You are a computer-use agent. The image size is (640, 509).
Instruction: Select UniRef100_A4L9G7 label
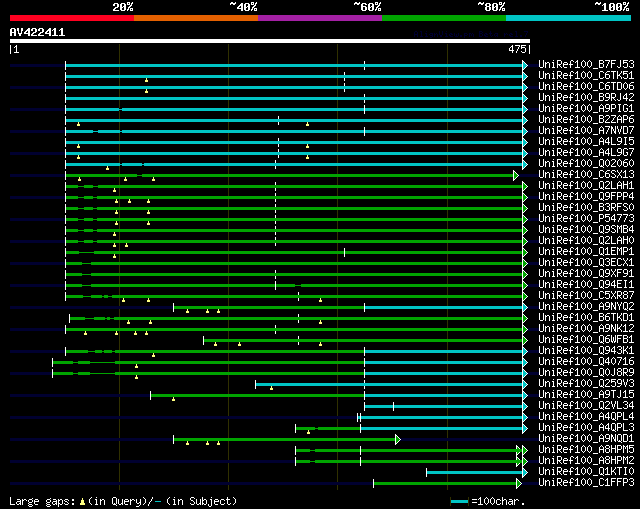click(x=586, y=153)
